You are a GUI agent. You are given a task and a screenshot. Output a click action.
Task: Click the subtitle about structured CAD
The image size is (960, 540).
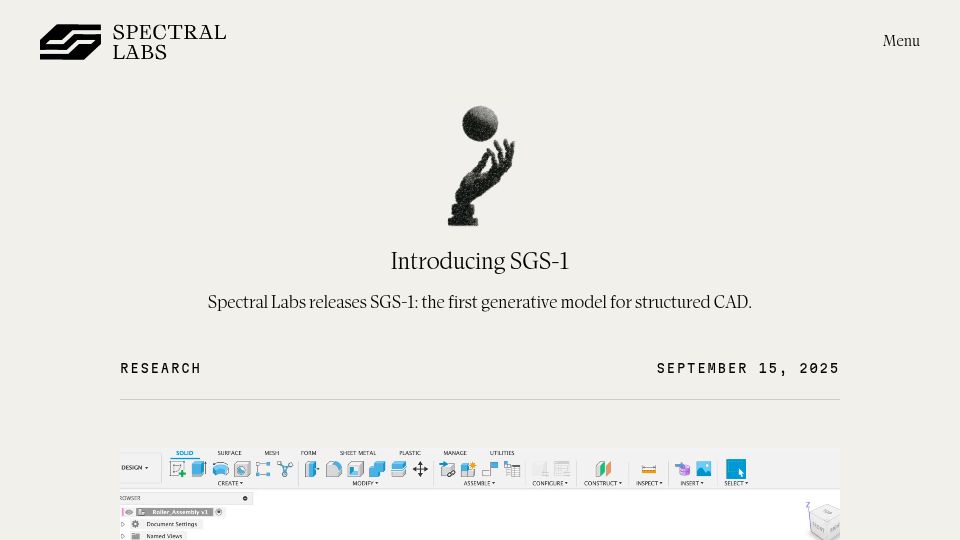point(479,302)
